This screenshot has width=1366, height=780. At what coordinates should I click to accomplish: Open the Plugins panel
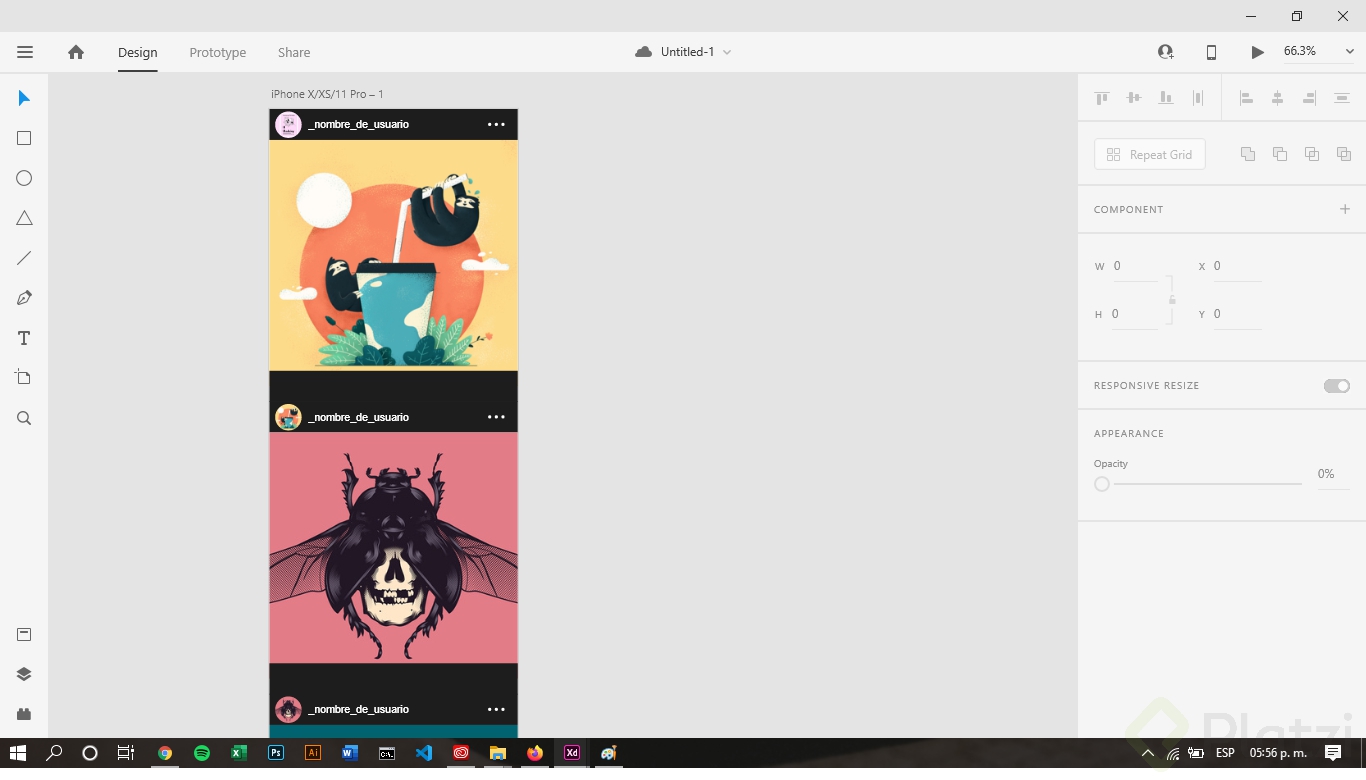[x=23, y=713]
